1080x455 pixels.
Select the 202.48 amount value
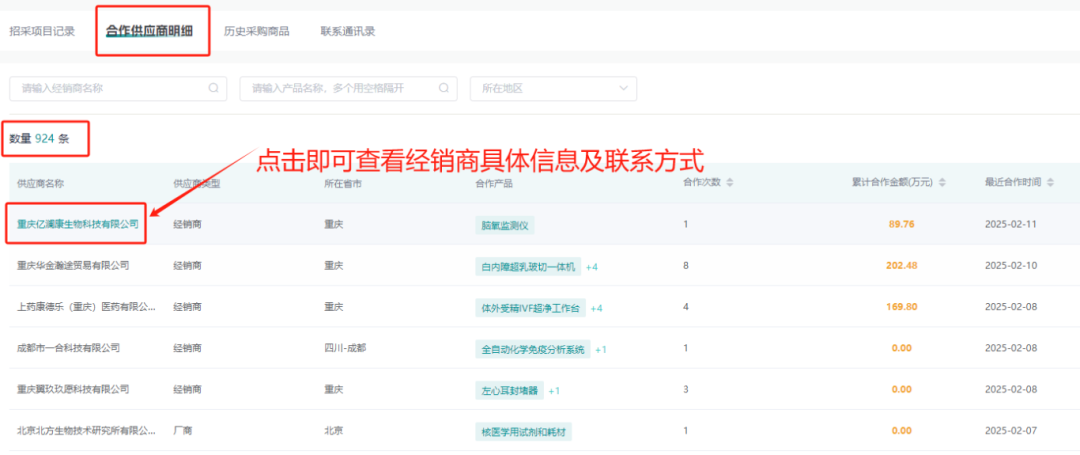(900, 265)
